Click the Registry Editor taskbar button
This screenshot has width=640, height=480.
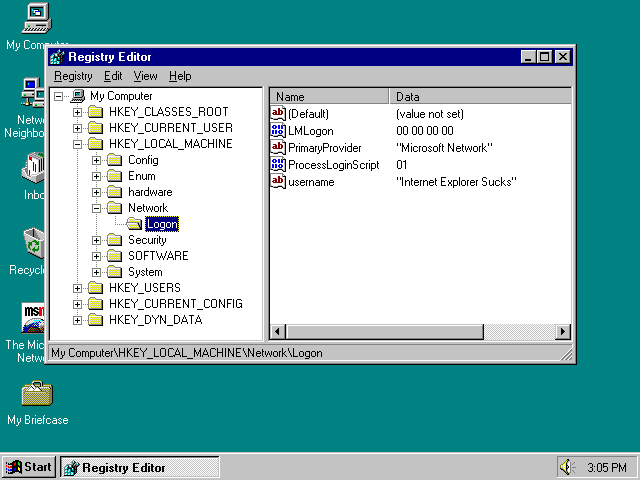point(140,467)
